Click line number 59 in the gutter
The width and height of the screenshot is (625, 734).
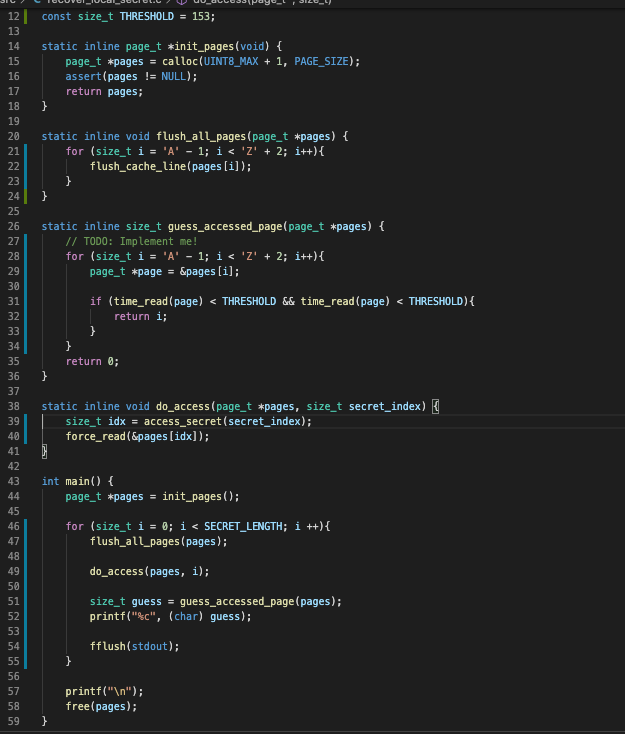point(13,720)
